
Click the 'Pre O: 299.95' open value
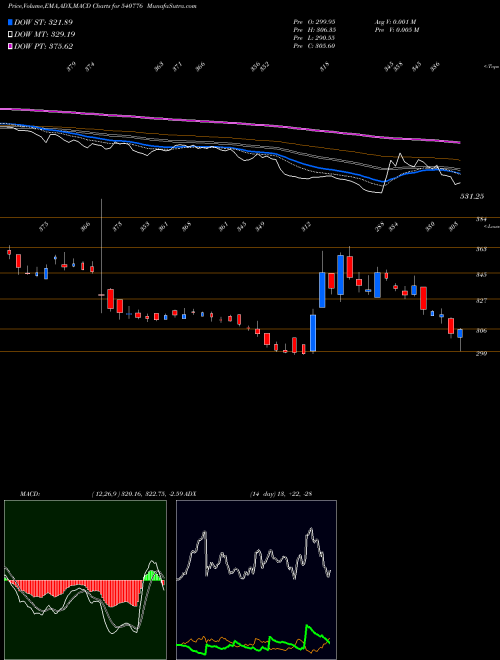(x=314, y=22)
